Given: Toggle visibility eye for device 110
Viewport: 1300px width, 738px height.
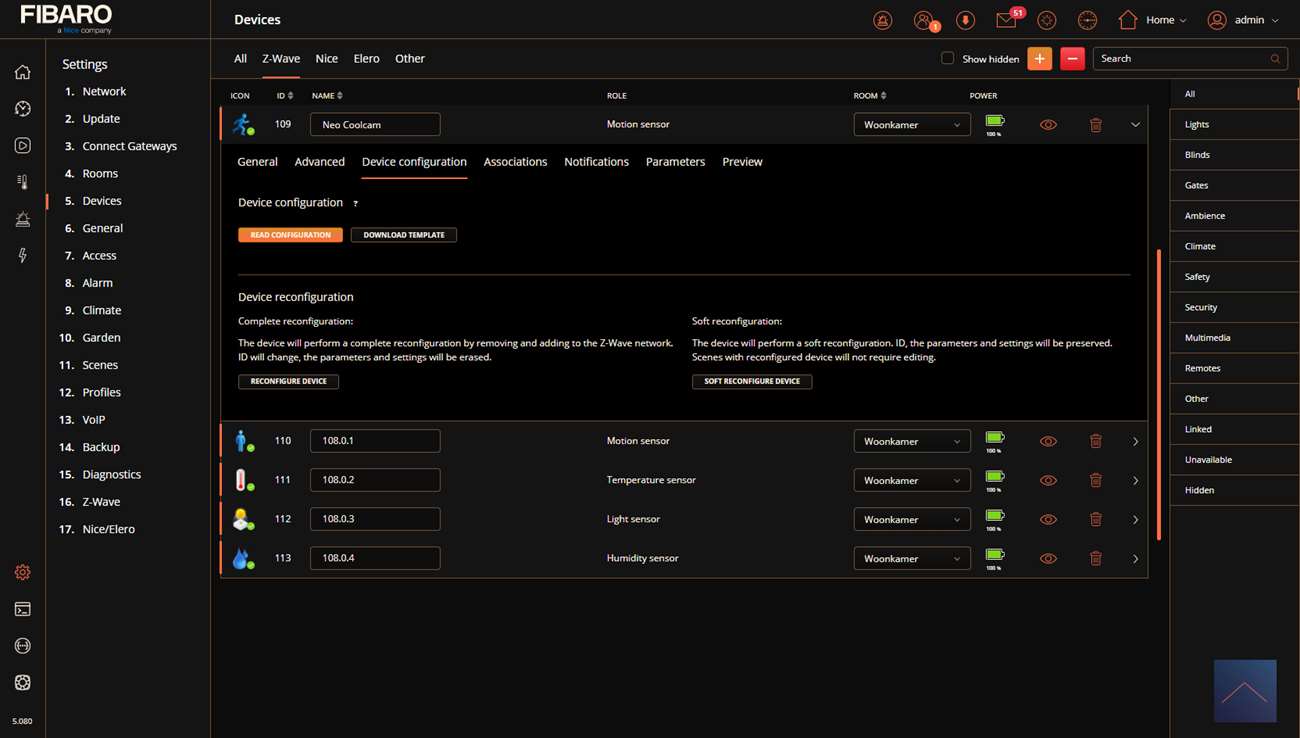Looking at the screenshot, I should click(1048, 441).
